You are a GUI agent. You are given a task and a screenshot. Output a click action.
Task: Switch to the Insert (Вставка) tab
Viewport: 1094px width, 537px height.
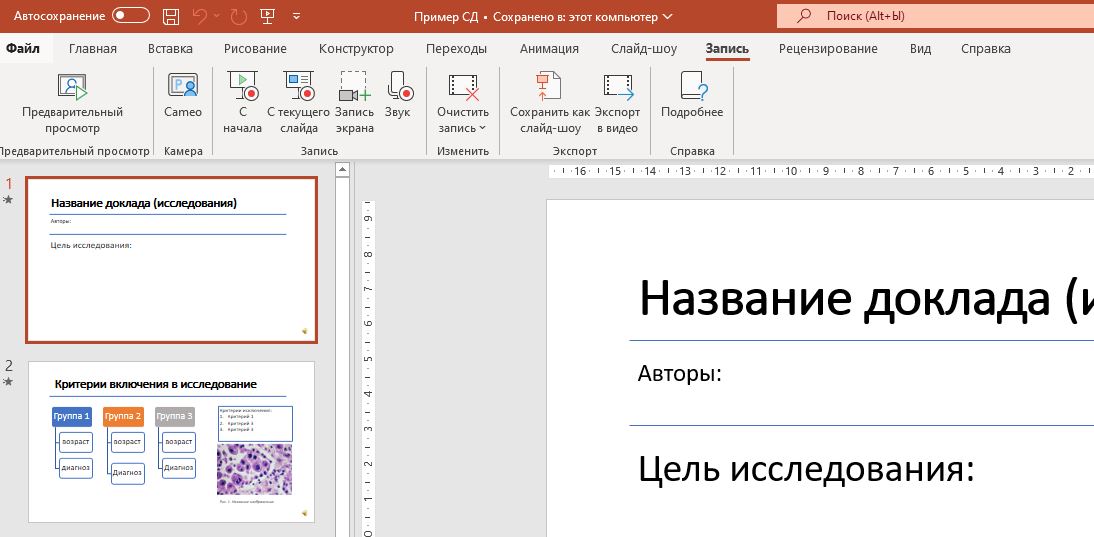[x=170, y=49]
